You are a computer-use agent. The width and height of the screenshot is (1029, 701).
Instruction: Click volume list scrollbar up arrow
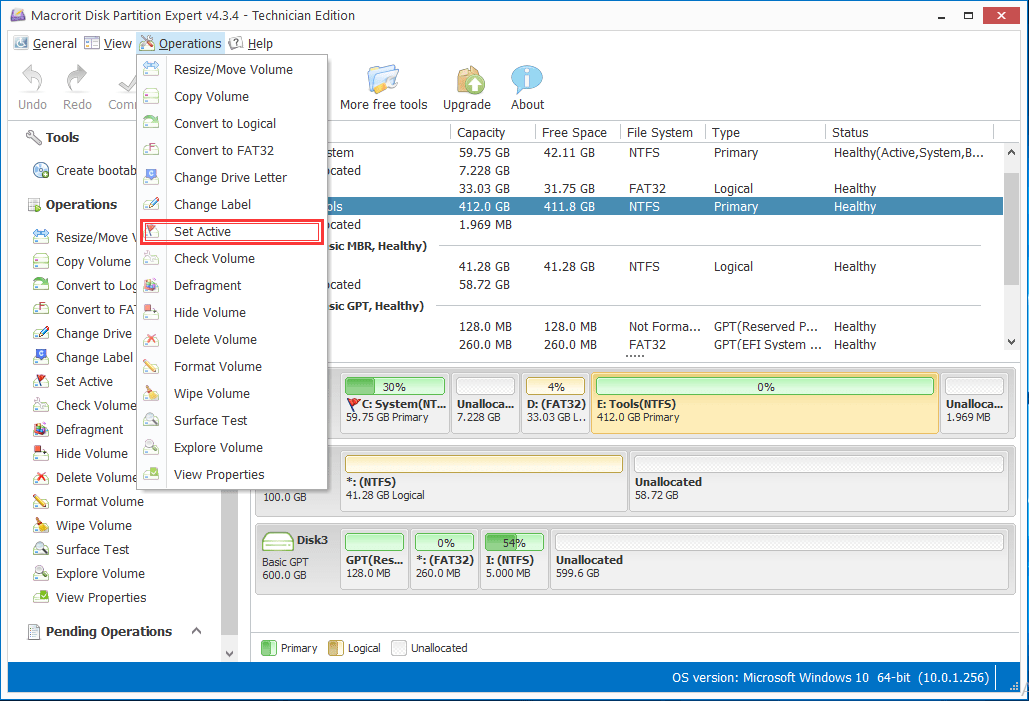click(1011, 152)
